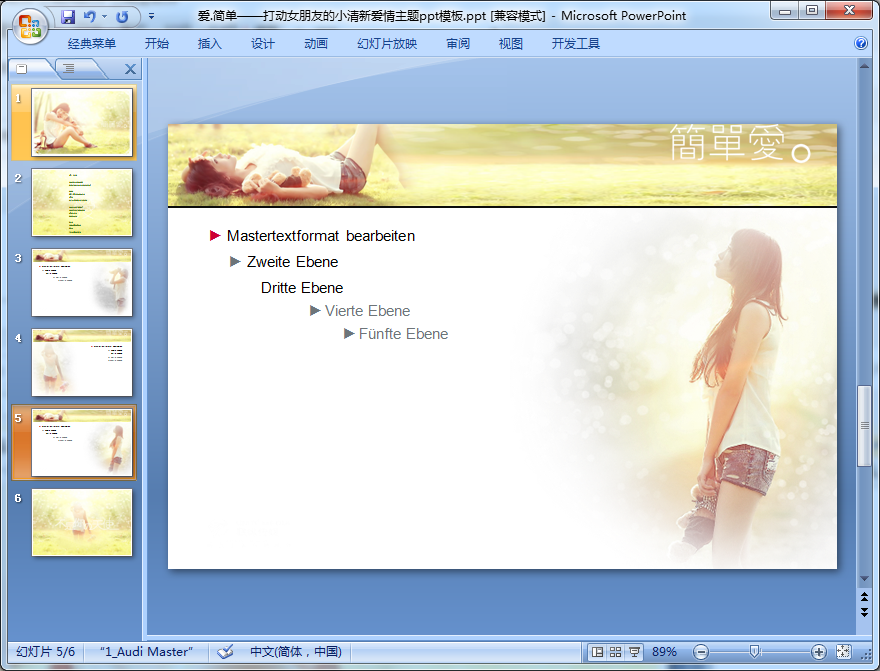Click the zoom slider handle
880x671 pixels.
[755, 652]
